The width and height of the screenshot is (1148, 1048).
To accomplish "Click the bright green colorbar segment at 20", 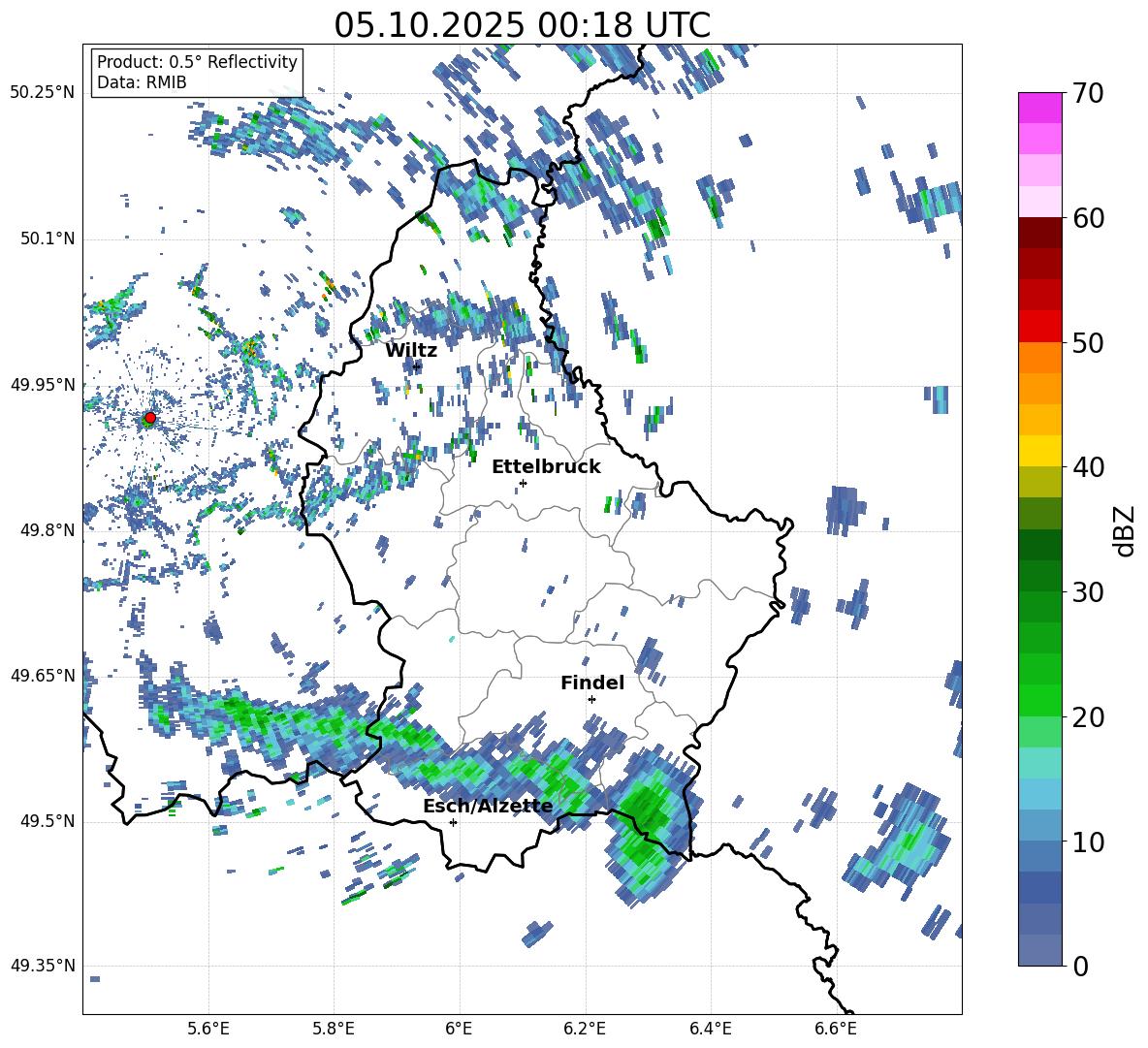I will coord(1039,700).
